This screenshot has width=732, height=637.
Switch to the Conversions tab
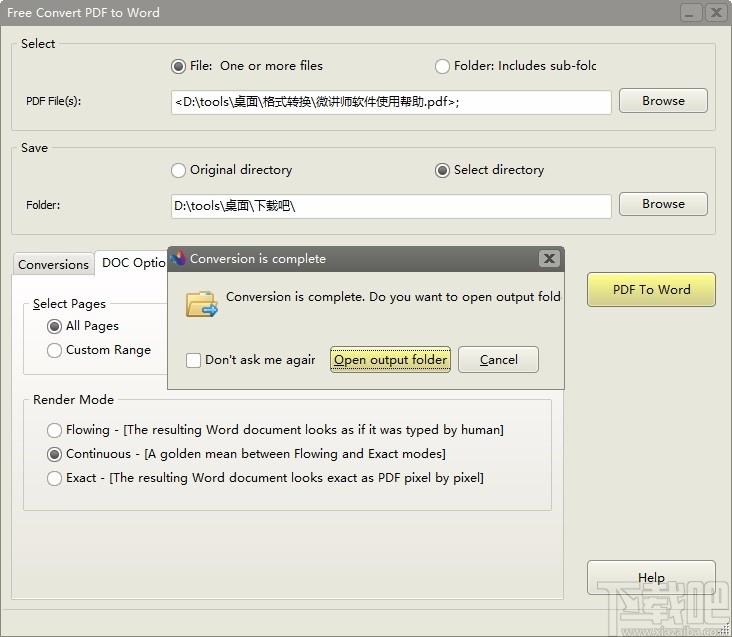(53, 265)
